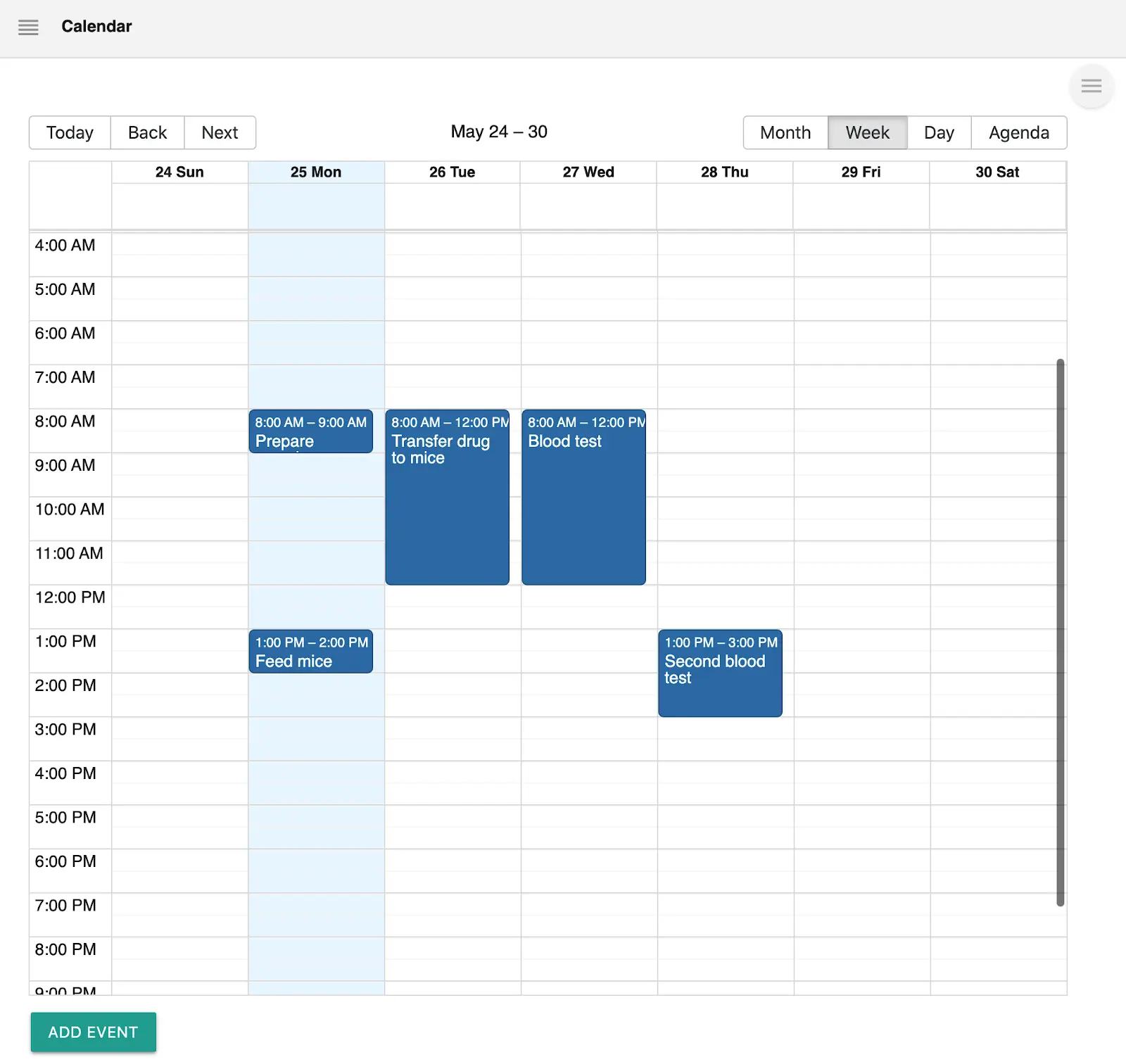Image resolution: width=1126 pixels, height=1064 pixels.
Task: Jump to Today in the calendar
Action: 70,133
